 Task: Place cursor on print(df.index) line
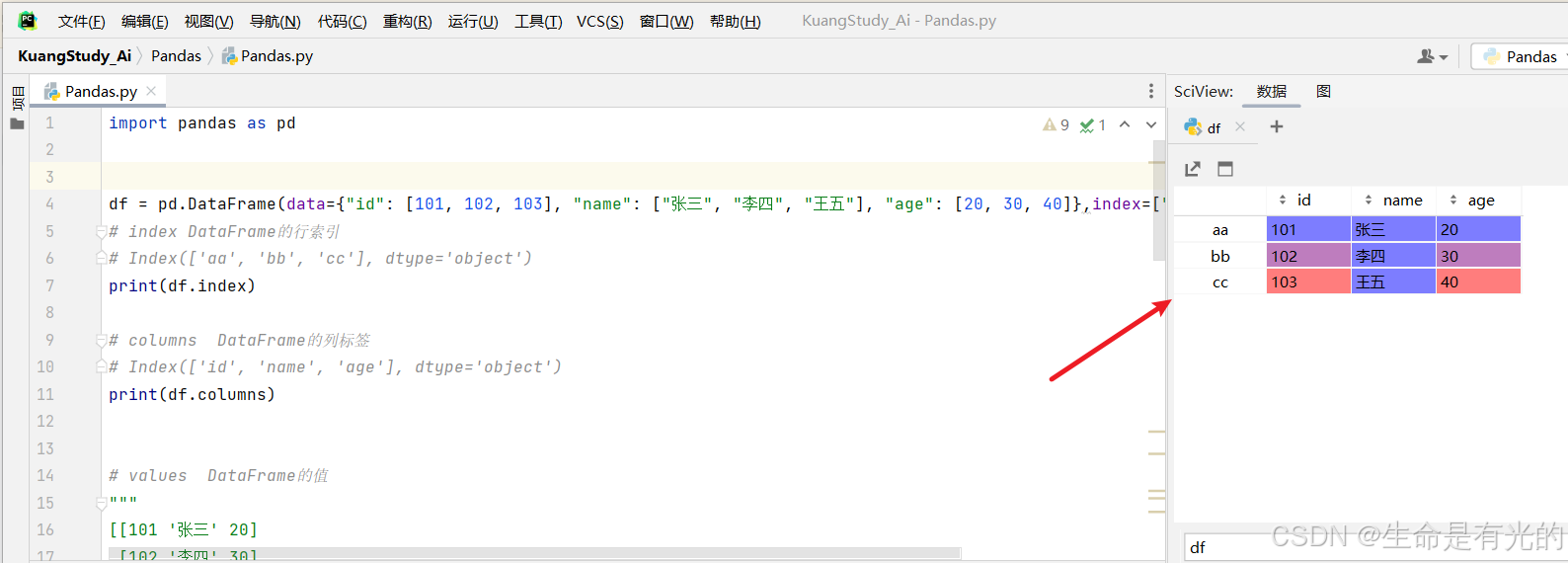click(x=182, y=285)
